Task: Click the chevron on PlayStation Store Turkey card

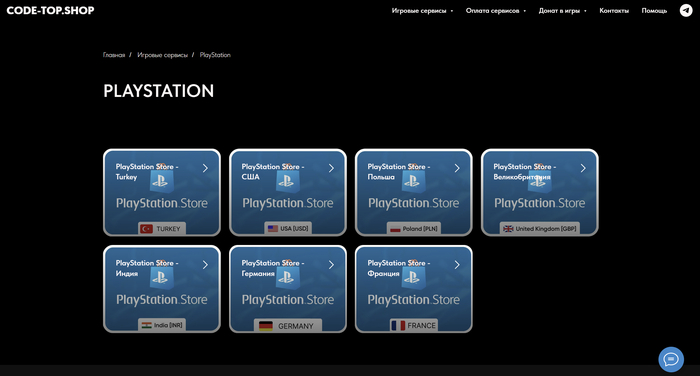Action: (x=205, y=168)
